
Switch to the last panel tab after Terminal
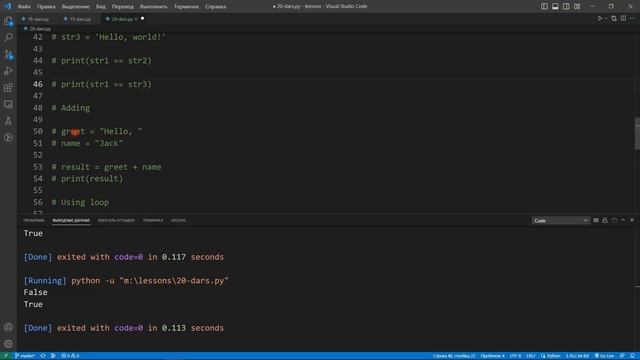click(x=178, y=220)
